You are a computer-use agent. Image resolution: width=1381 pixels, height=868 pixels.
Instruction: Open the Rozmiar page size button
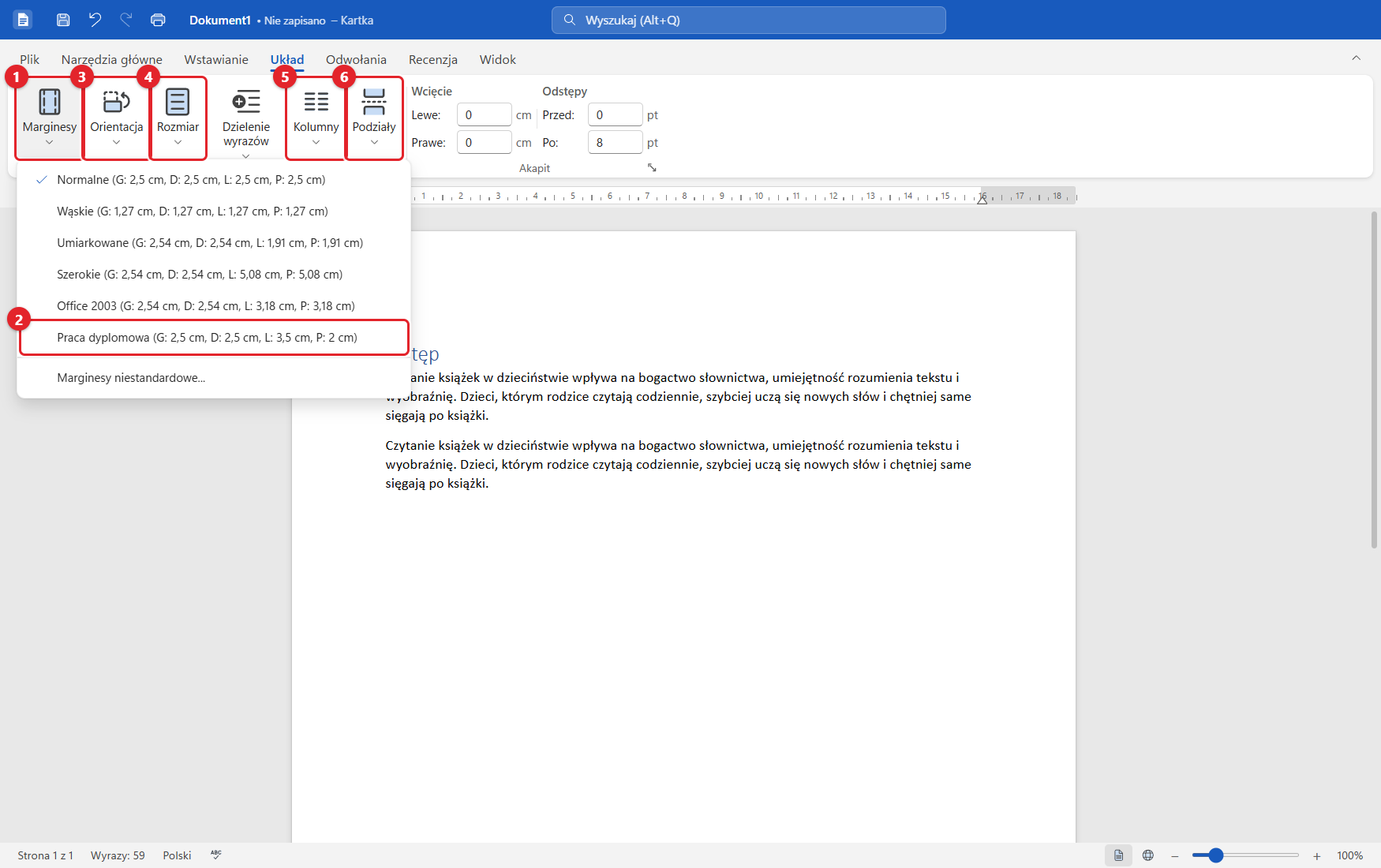tap(178, 118)
